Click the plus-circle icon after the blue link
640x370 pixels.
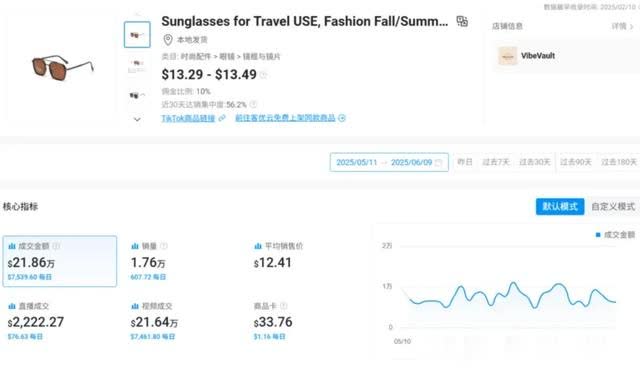[x=342, y=118]
